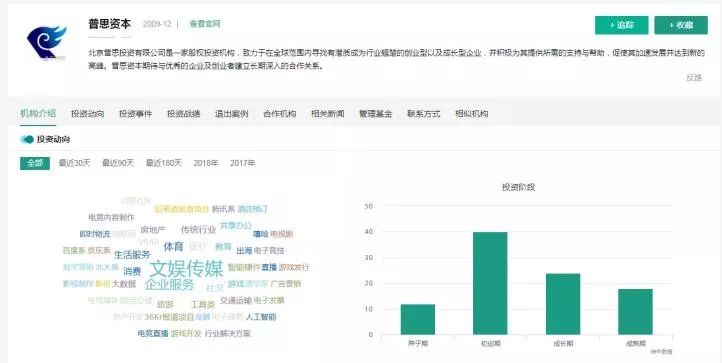The height and width of the screenshot is (363, 722).
Task: Select the 电竞直播 word cloud tag
Action: click(153, 333)
